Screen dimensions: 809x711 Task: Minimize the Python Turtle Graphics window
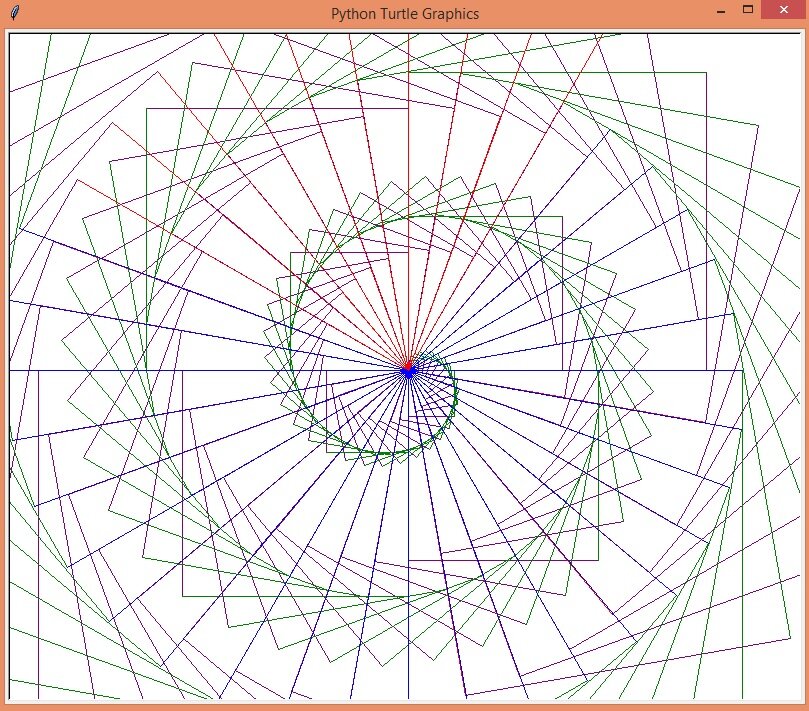point(721,11)
